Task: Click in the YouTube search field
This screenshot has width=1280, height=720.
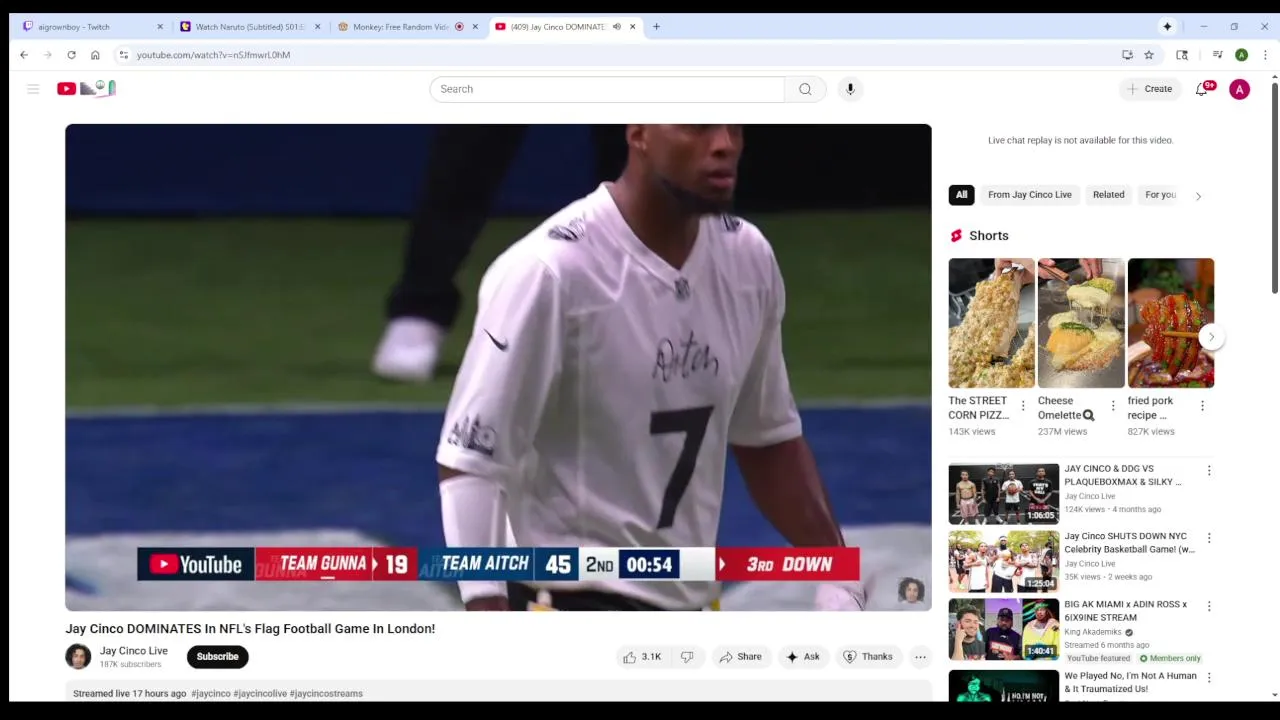Action: [608, 89]
